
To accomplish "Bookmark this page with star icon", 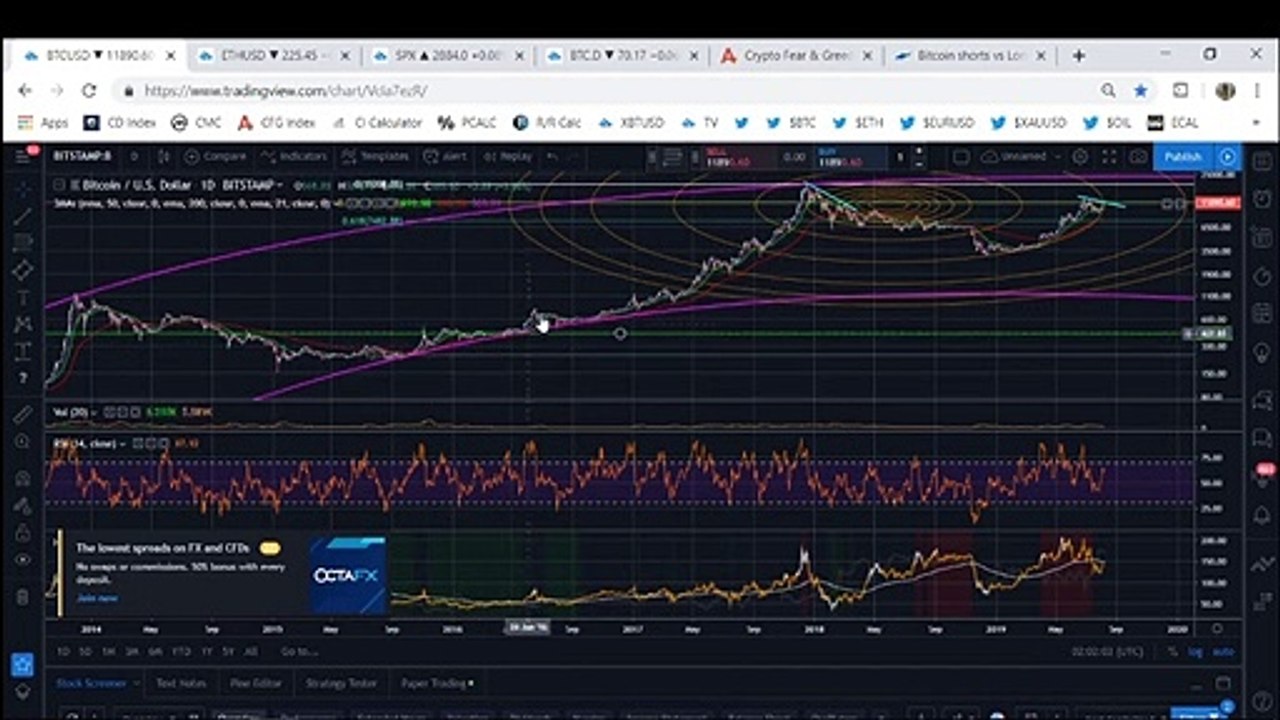I will point(1141,90).
